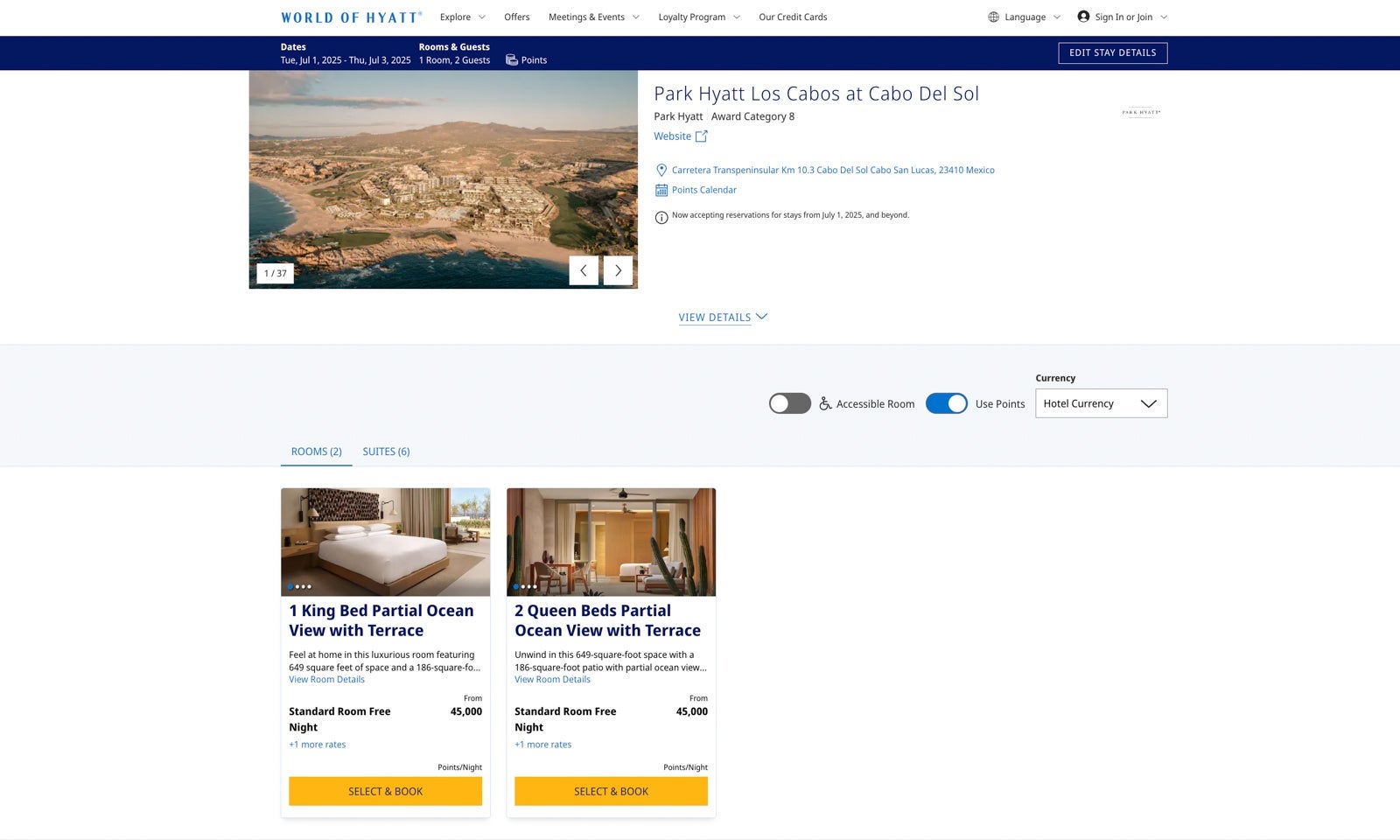The width and height of the screenshot is (1400, 840).
Task: Click the user profile icon
Action: [1083, 17]
